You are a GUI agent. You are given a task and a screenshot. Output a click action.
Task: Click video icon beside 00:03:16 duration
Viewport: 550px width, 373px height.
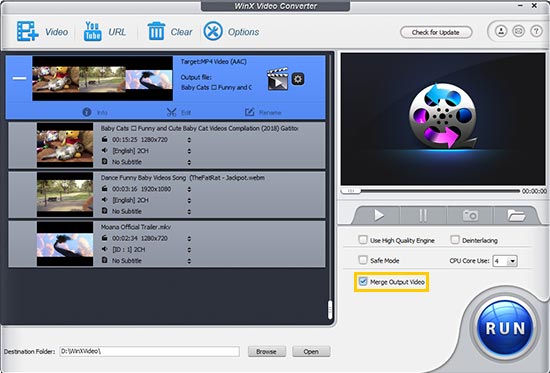pyautogui.click(x=105, y=188)
